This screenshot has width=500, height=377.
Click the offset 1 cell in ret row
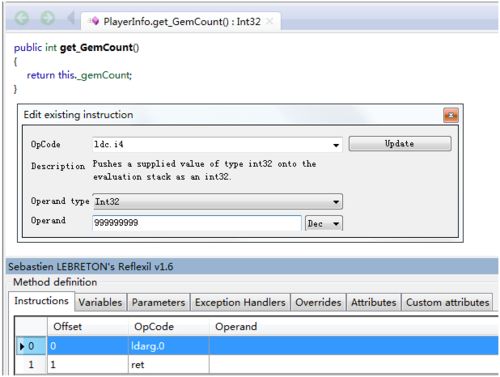88,364
